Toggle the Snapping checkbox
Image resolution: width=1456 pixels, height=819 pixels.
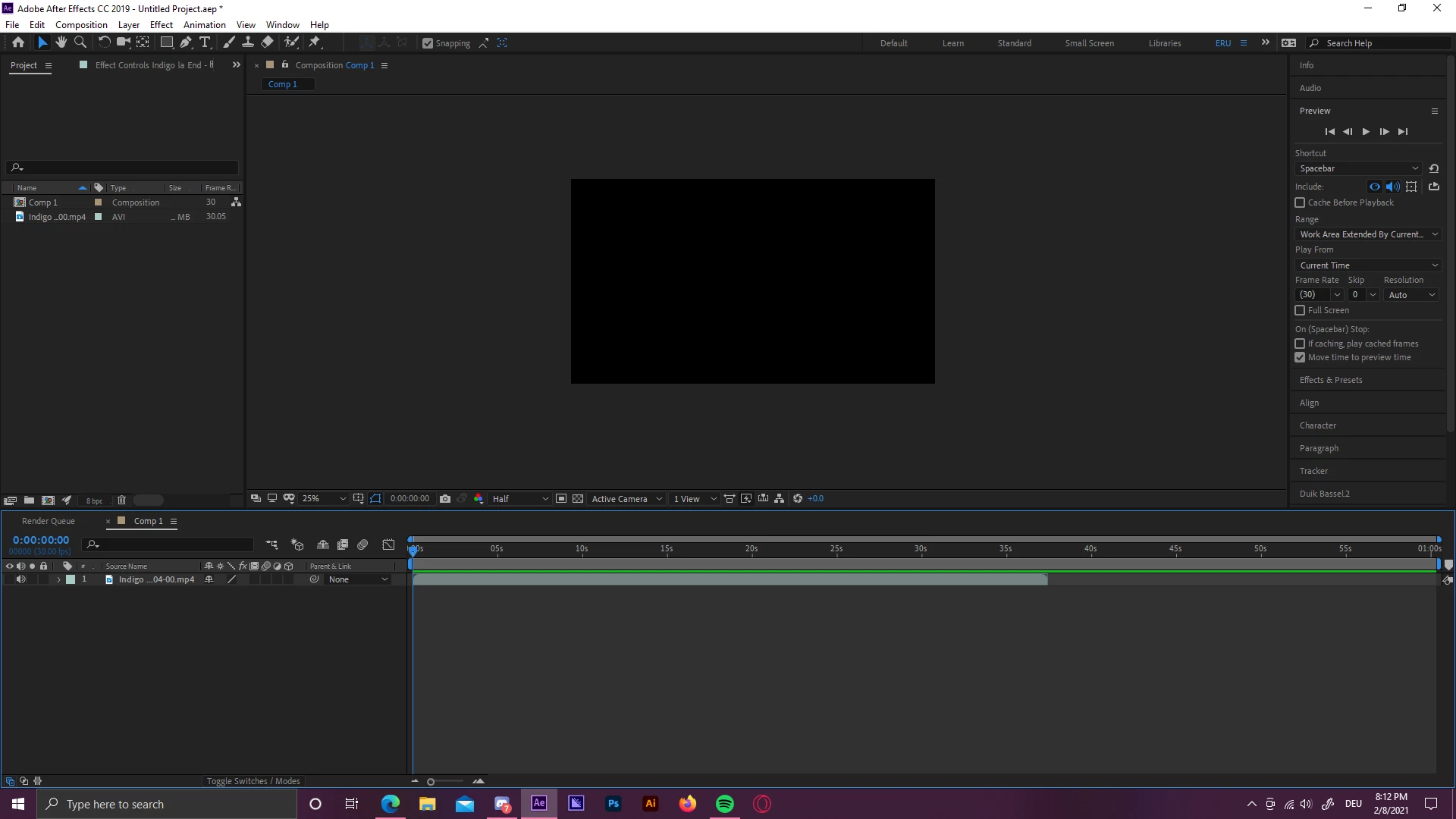(x=428, y=43)
